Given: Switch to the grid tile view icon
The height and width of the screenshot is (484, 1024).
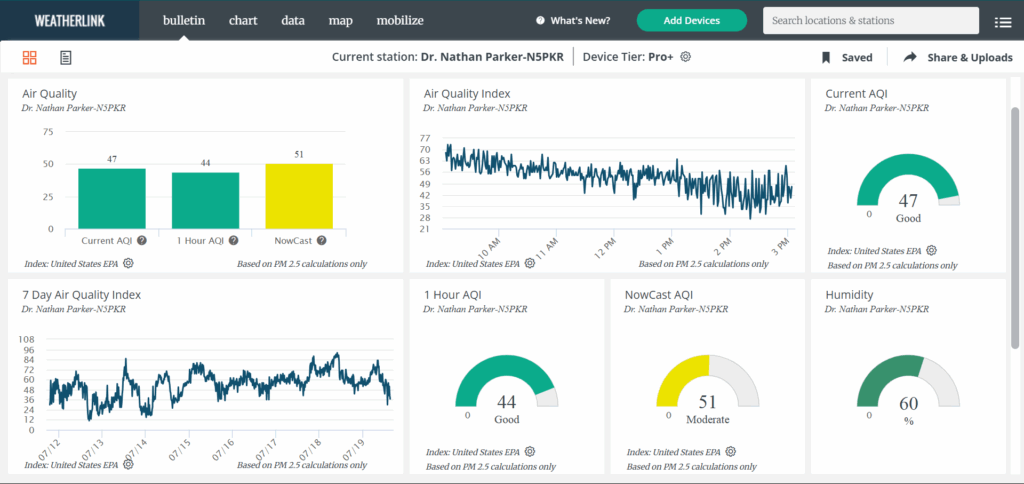Looking at the screenshot, I should pos(30,58).
